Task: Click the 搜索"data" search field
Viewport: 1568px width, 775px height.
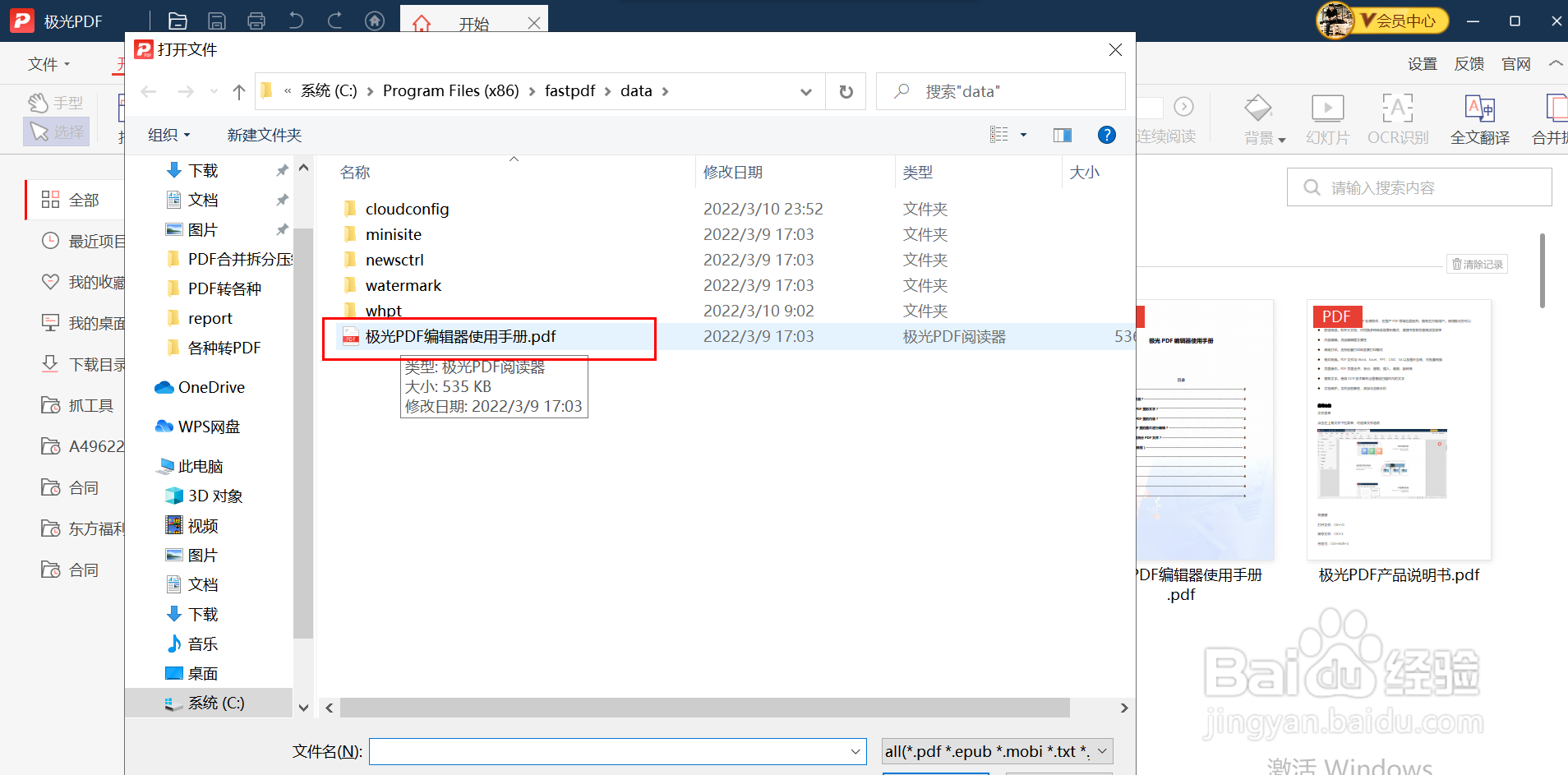Action: [x=1000, y=91]
